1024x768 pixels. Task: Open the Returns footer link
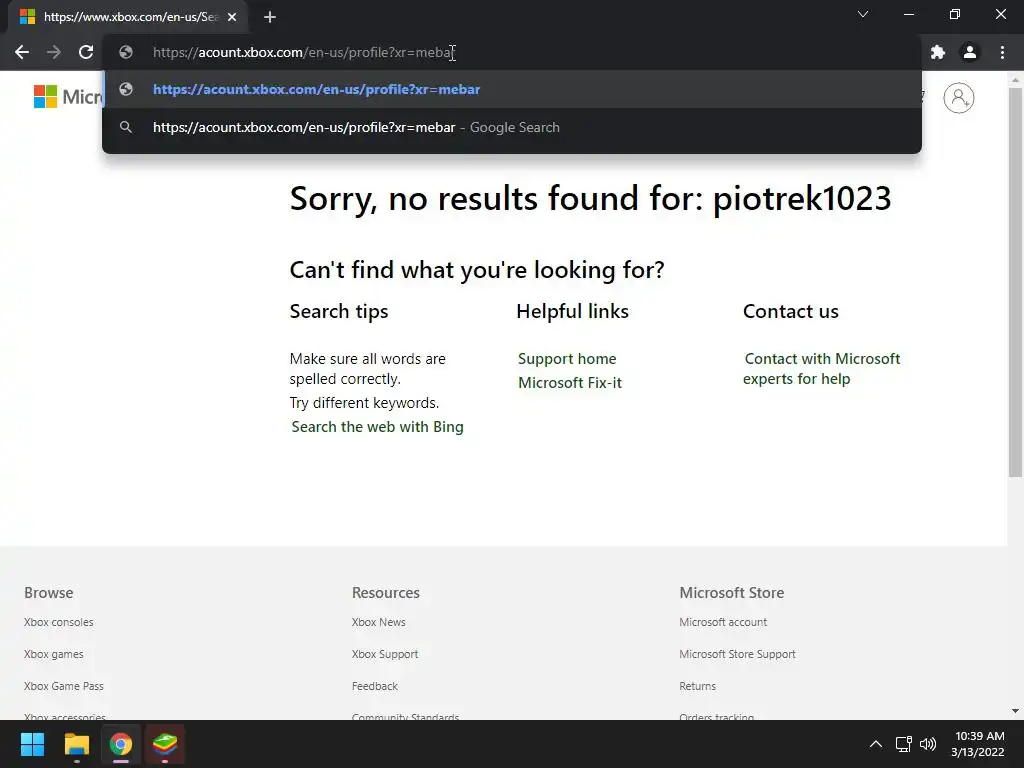point(697,686)
